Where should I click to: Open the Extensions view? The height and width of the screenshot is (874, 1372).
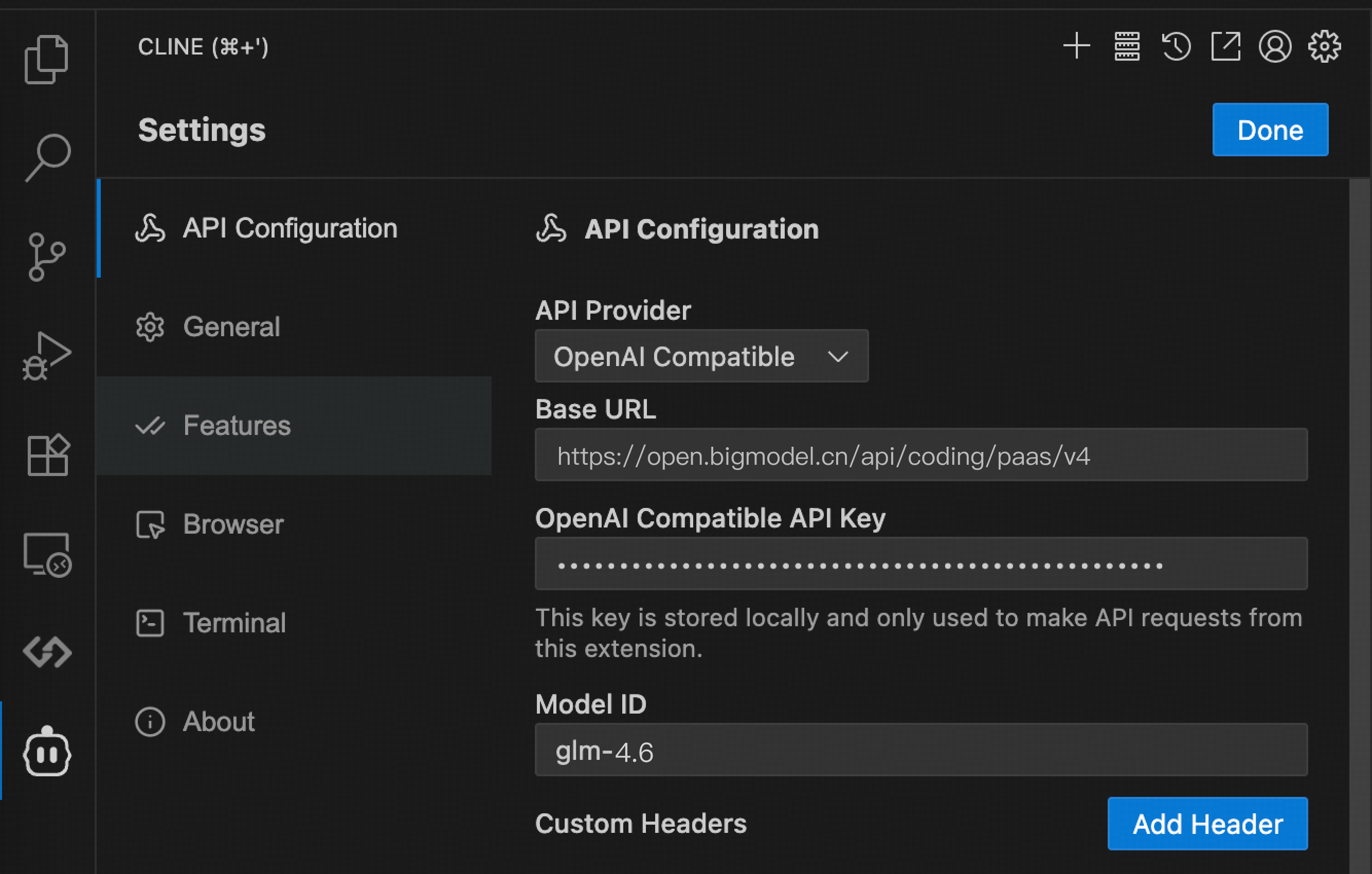(48, 454)
